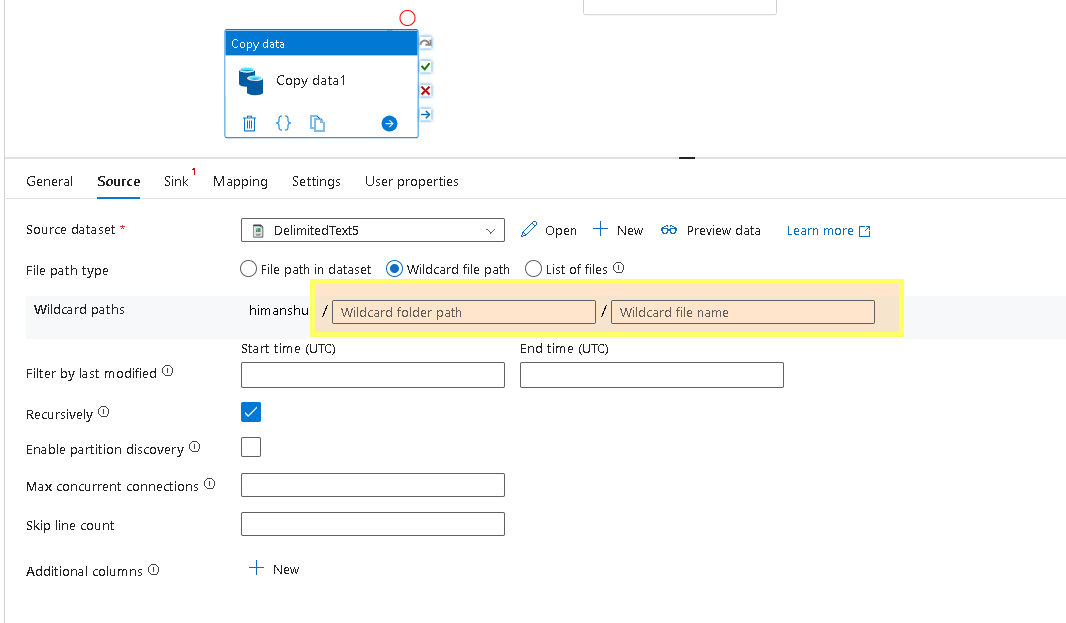
Task: Show the Max concurrent connections info icon
Action: coord(209,484)
